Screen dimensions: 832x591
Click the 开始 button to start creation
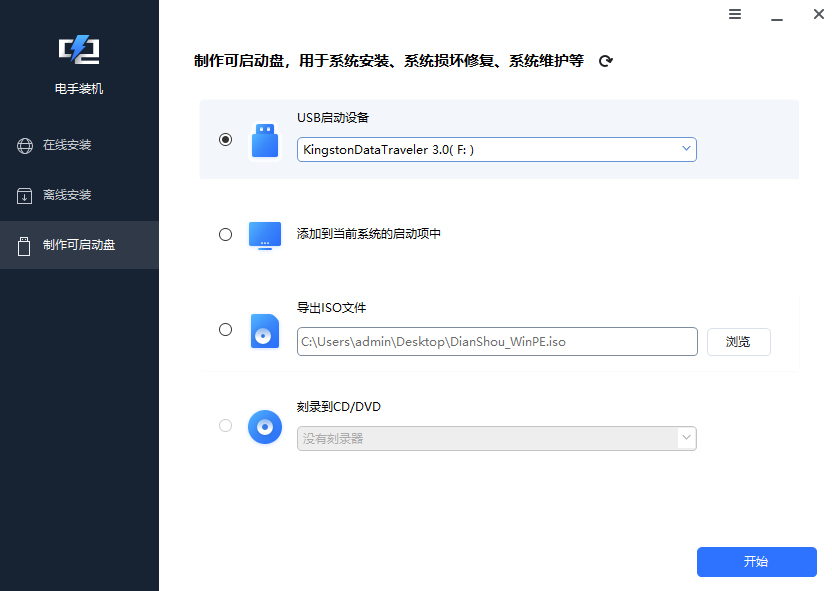pyautogui.click(x=757, y=562)
